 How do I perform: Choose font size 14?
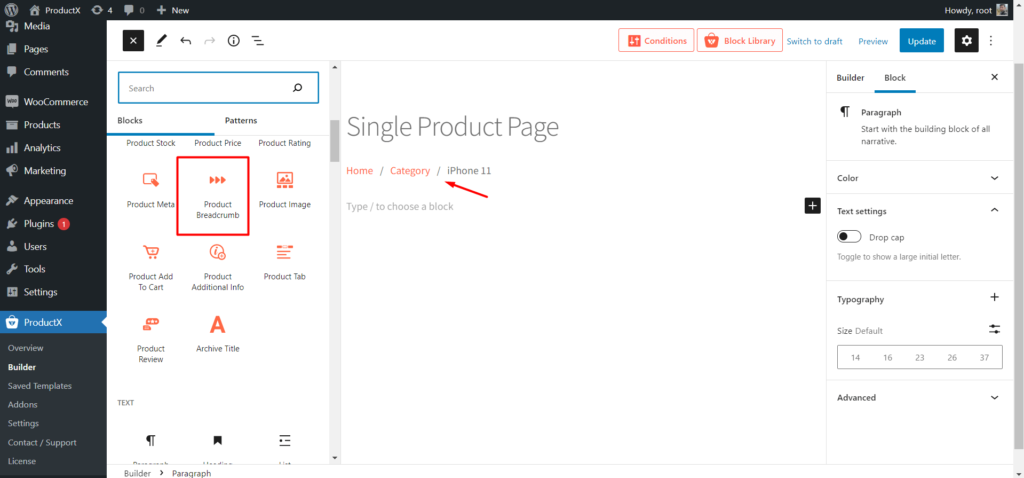[856, 357]
